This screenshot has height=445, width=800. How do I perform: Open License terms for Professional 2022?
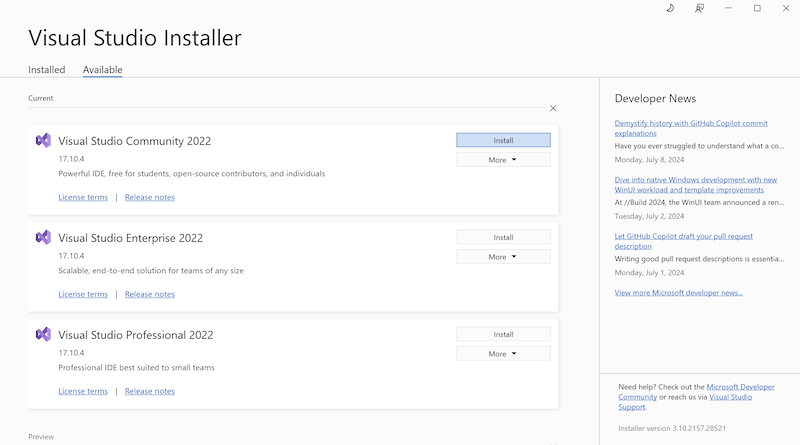[x=83, y=391]
